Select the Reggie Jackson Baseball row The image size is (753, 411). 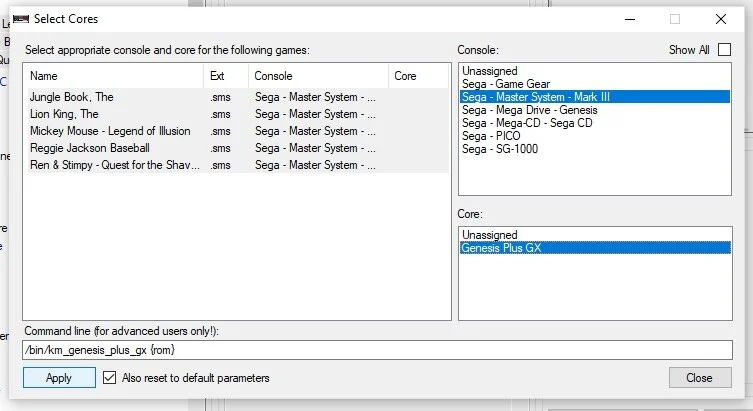[x=238, y=148]
